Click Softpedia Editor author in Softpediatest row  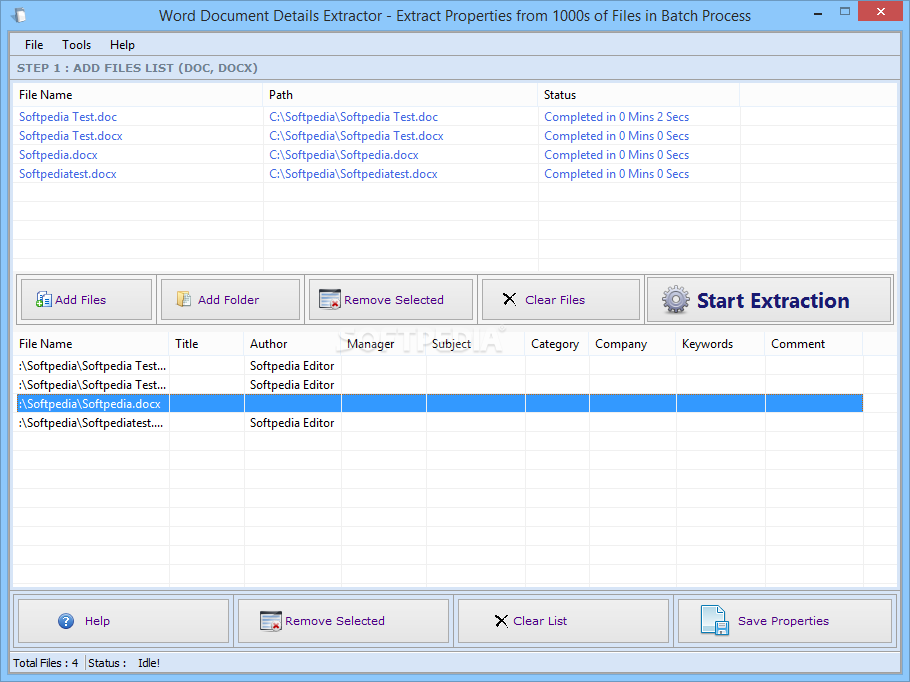(x=292, y=423)
